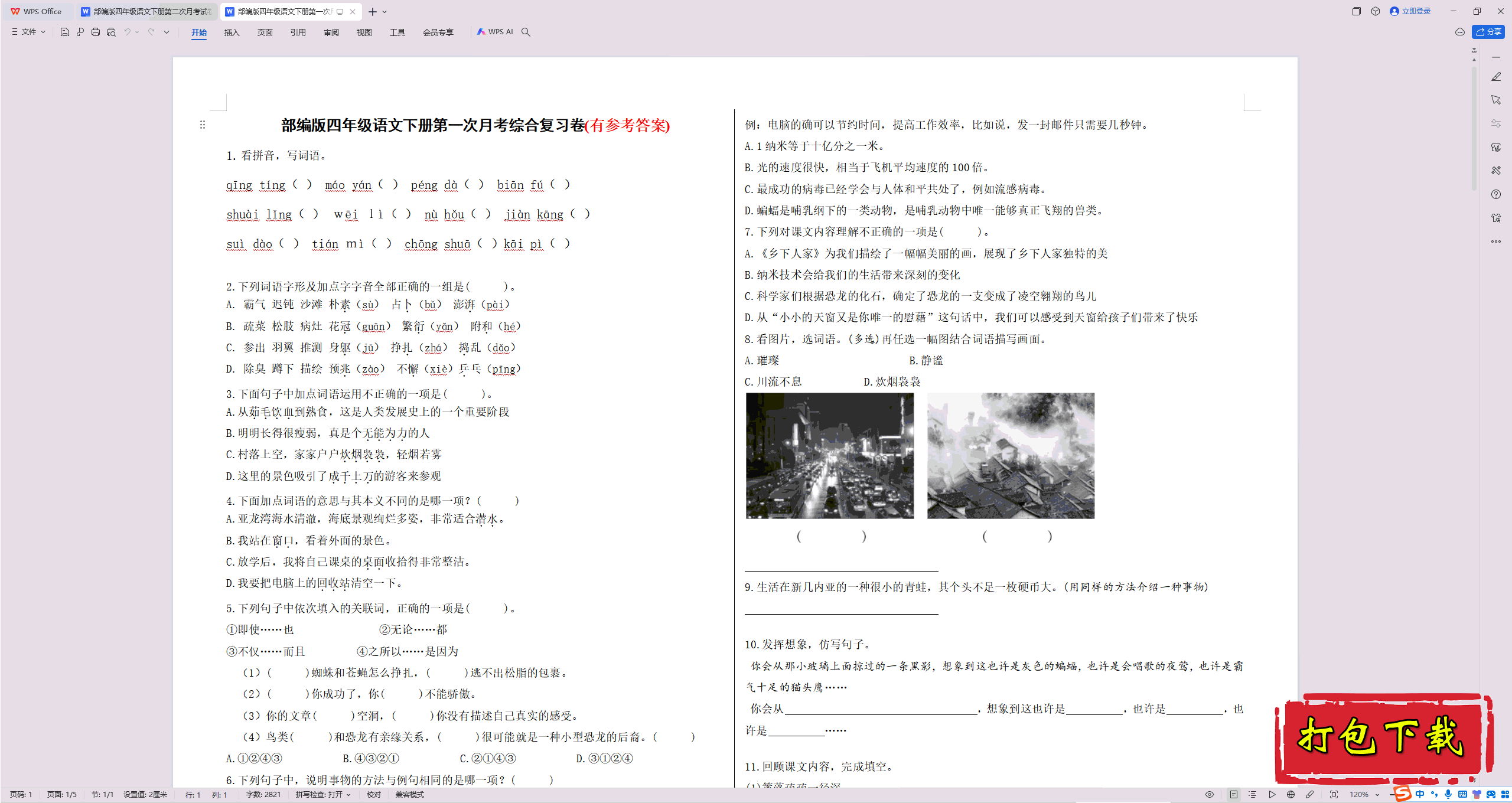Open the 引用 ribbon tab

(298, 32)
